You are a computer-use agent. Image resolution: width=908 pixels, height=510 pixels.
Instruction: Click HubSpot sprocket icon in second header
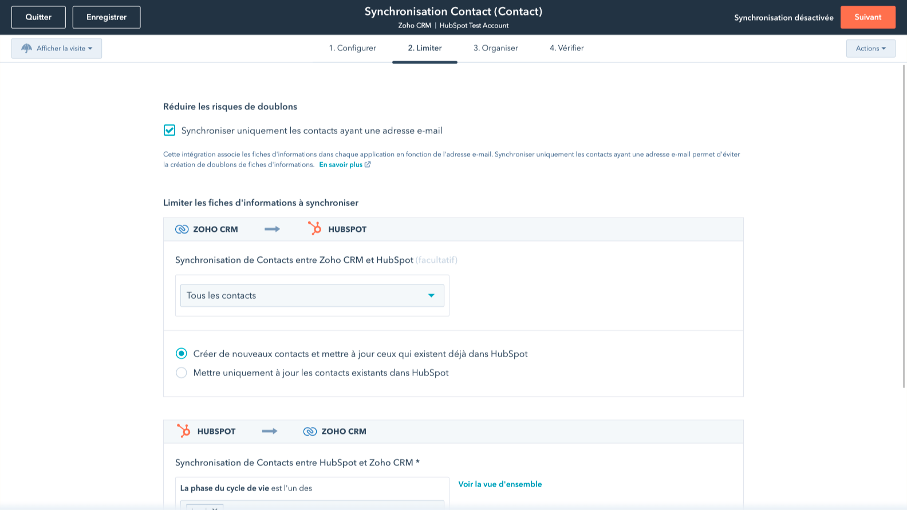(x=183, y=431)
